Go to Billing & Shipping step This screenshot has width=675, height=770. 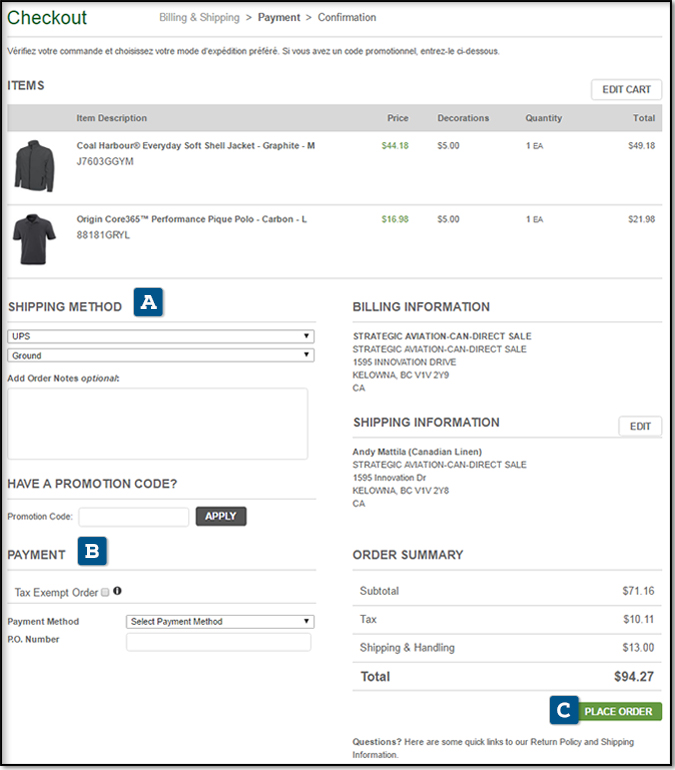199,18
